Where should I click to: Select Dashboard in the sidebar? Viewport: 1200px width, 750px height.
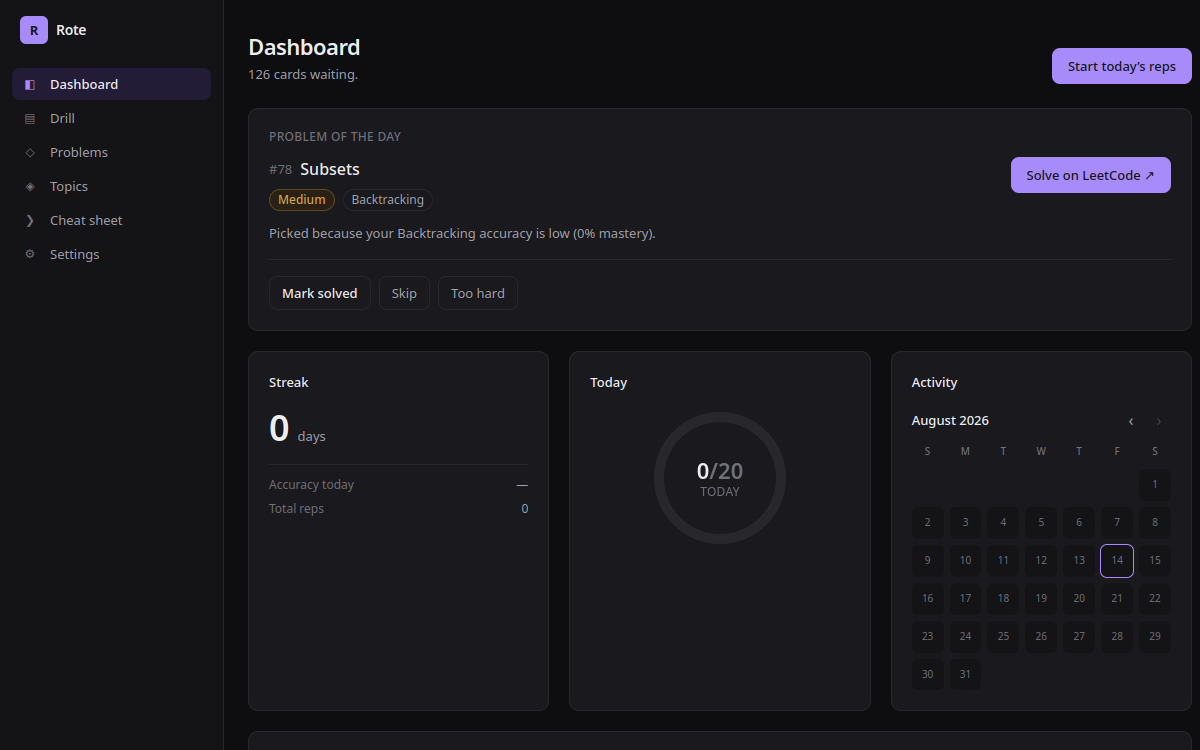111,84
